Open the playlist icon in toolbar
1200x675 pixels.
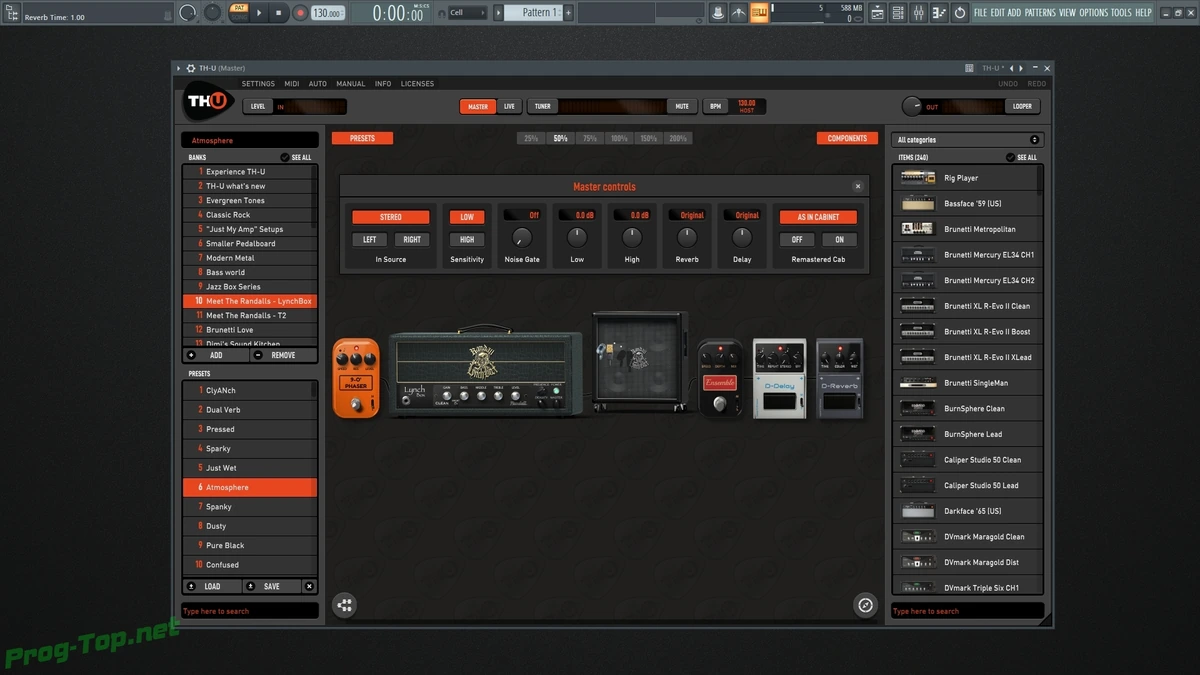pos(878,13)
